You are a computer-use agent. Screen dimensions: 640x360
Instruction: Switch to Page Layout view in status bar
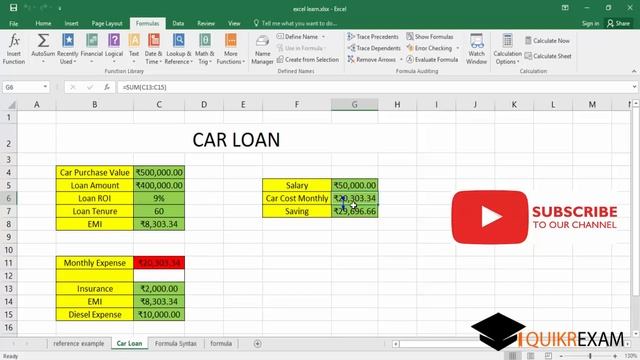pos(530,356)
